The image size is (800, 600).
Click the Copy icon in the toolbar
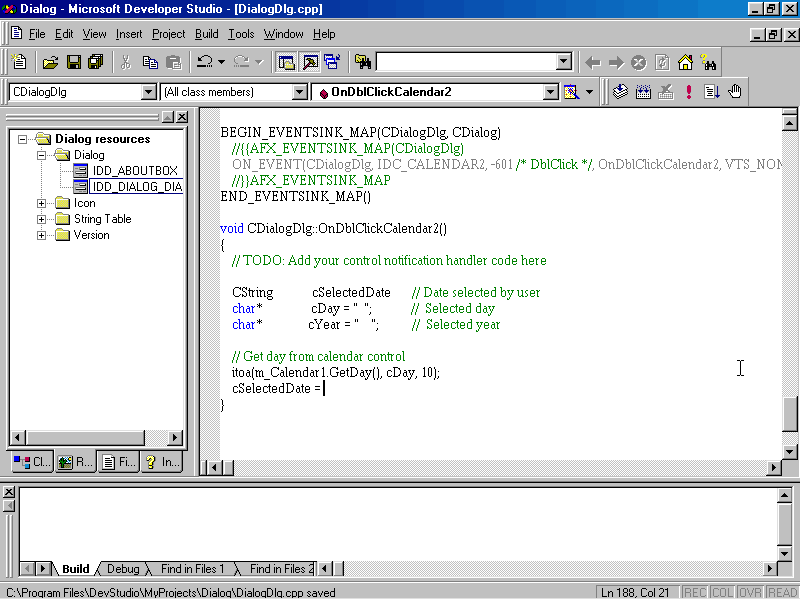[x=150, y=62]
